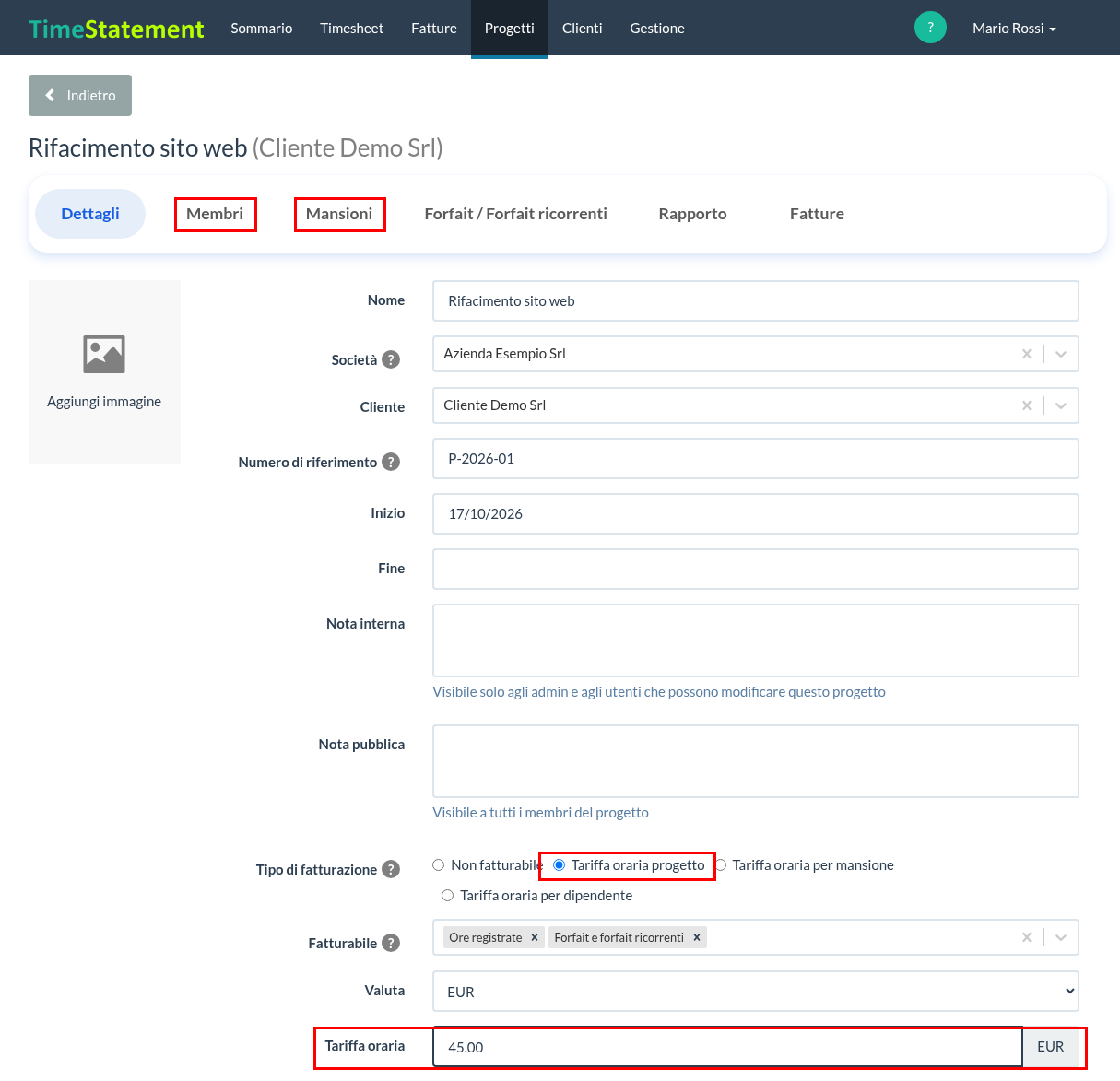
Task: Click the image placeholder icon
Action: point(104,354)
